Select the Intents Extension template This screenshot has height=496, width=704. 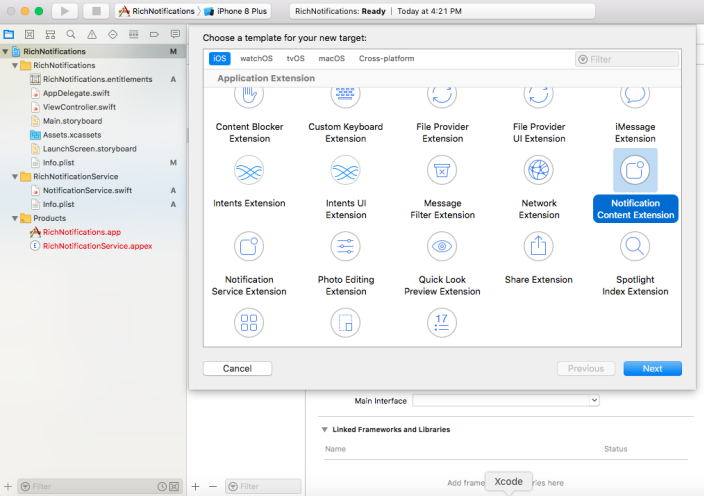249,182
